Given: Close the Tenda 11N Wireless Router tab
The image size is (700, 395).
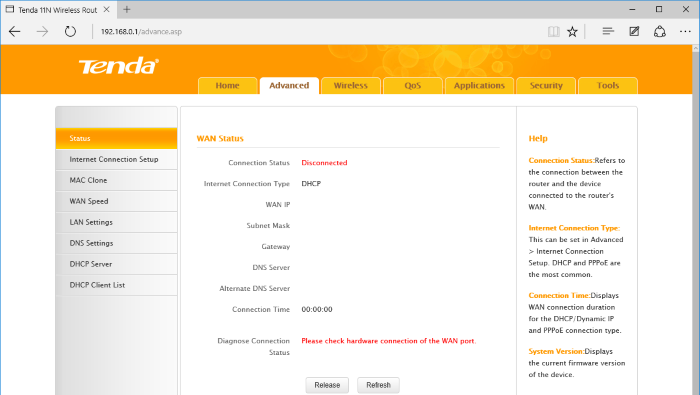Looking at the screenshot, I should point(106,9).
